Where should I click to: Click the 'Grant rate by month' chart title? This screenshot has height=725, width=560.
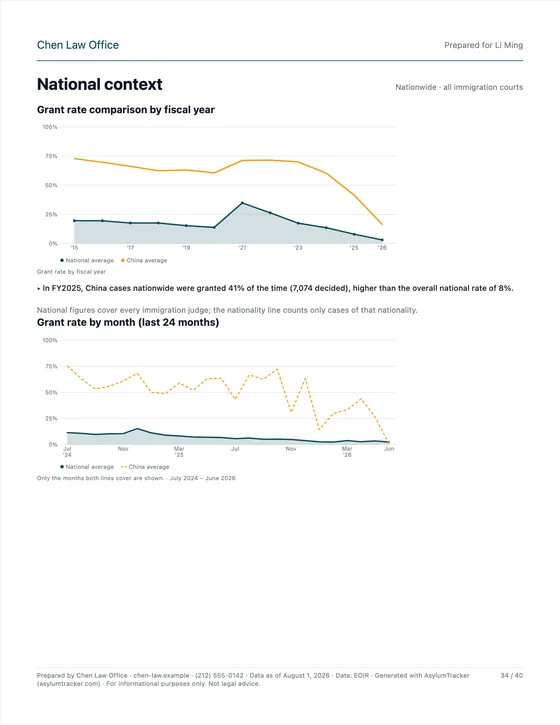128,322
